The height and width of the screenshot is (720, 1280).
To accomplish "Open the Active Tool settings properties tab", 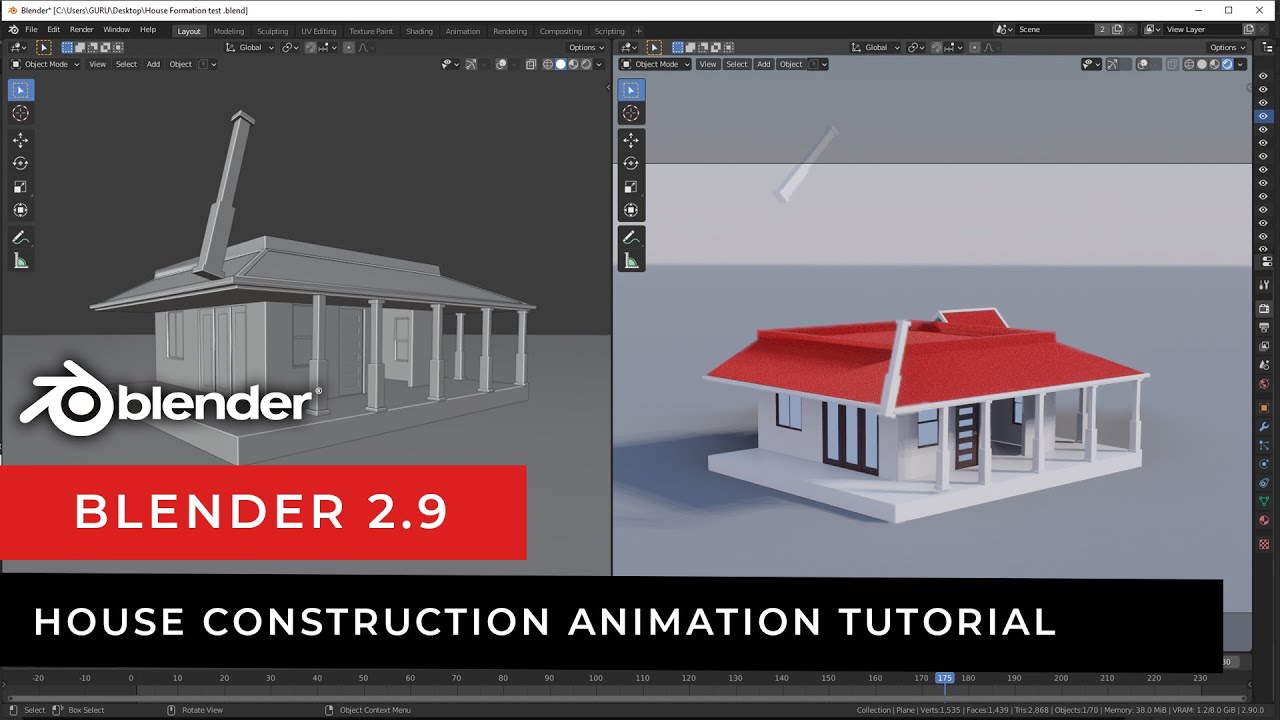I will click(x=1264, y=283).
